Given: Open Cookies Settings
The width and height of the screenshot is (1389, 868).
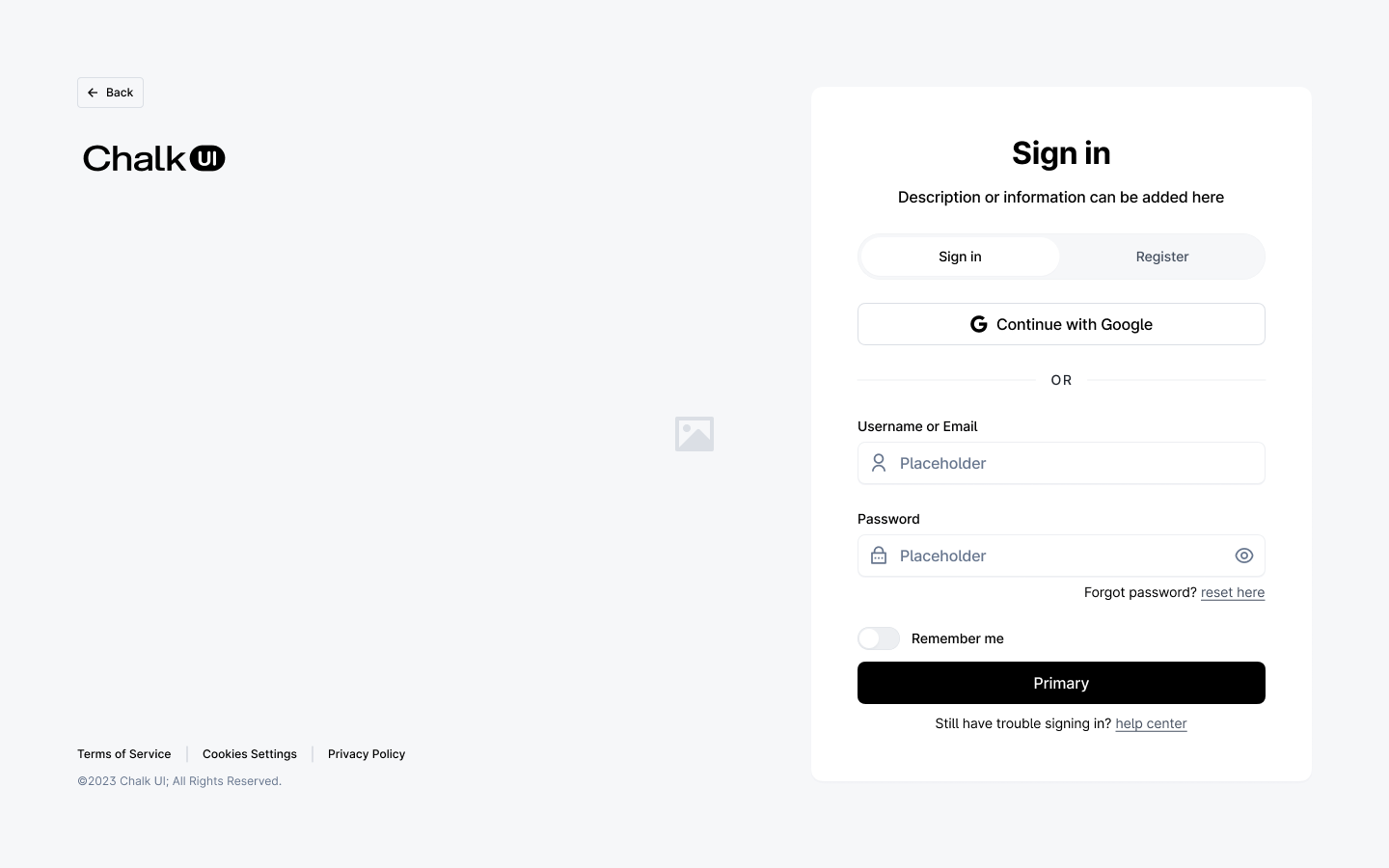Looking at the screenshot, I should (249, 754).
